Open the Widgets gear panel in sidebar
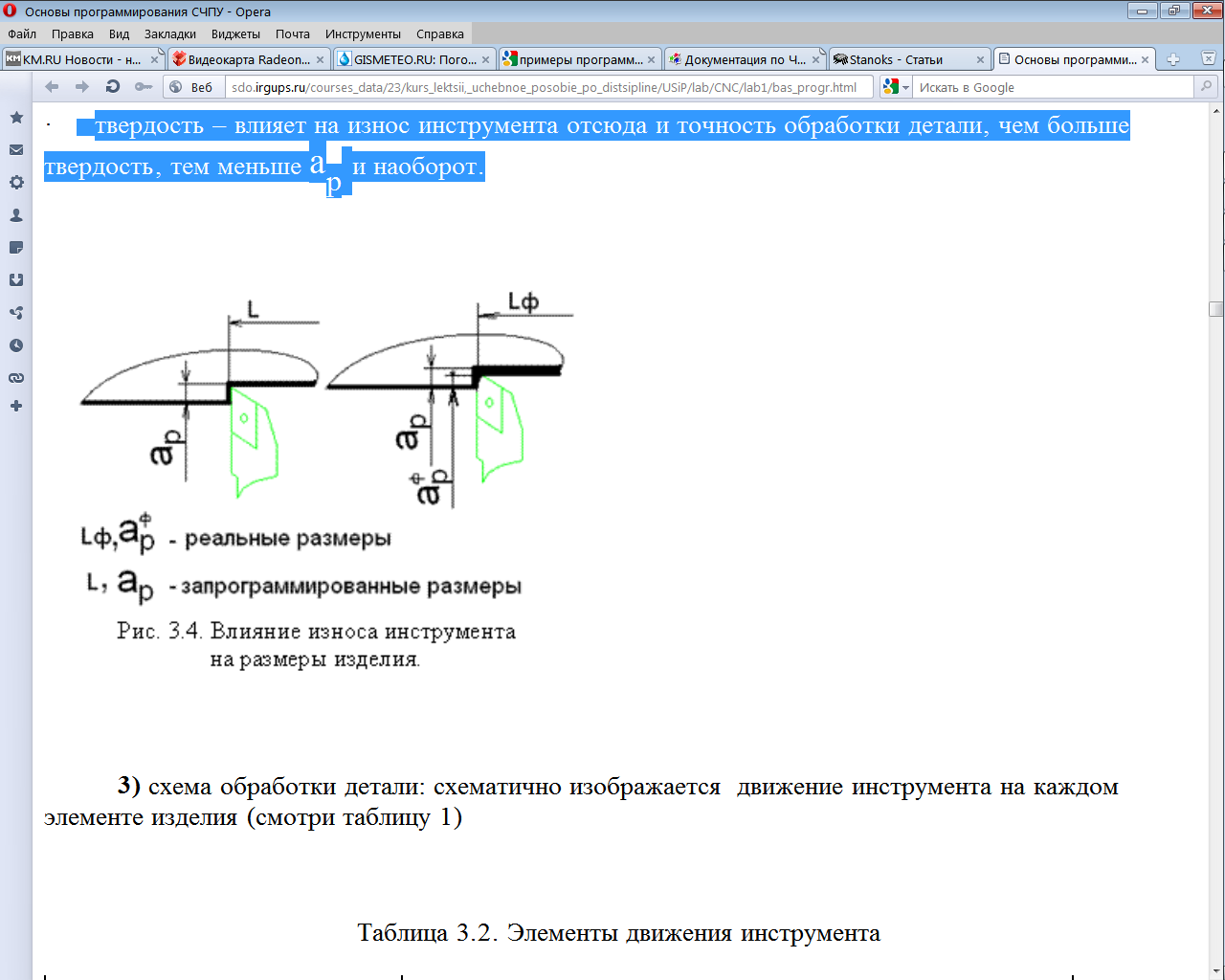This screenshot has width=1225, height=980. tap(16, 183)
